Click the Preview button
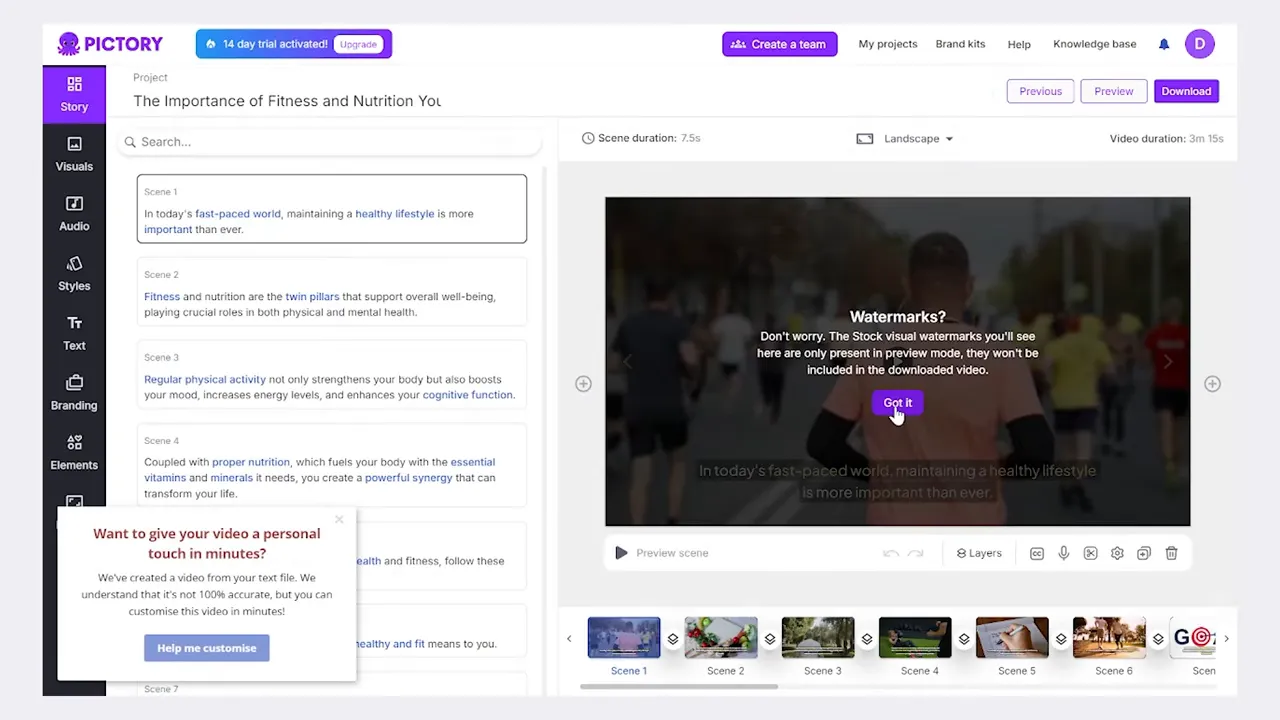 point(1114,91)
